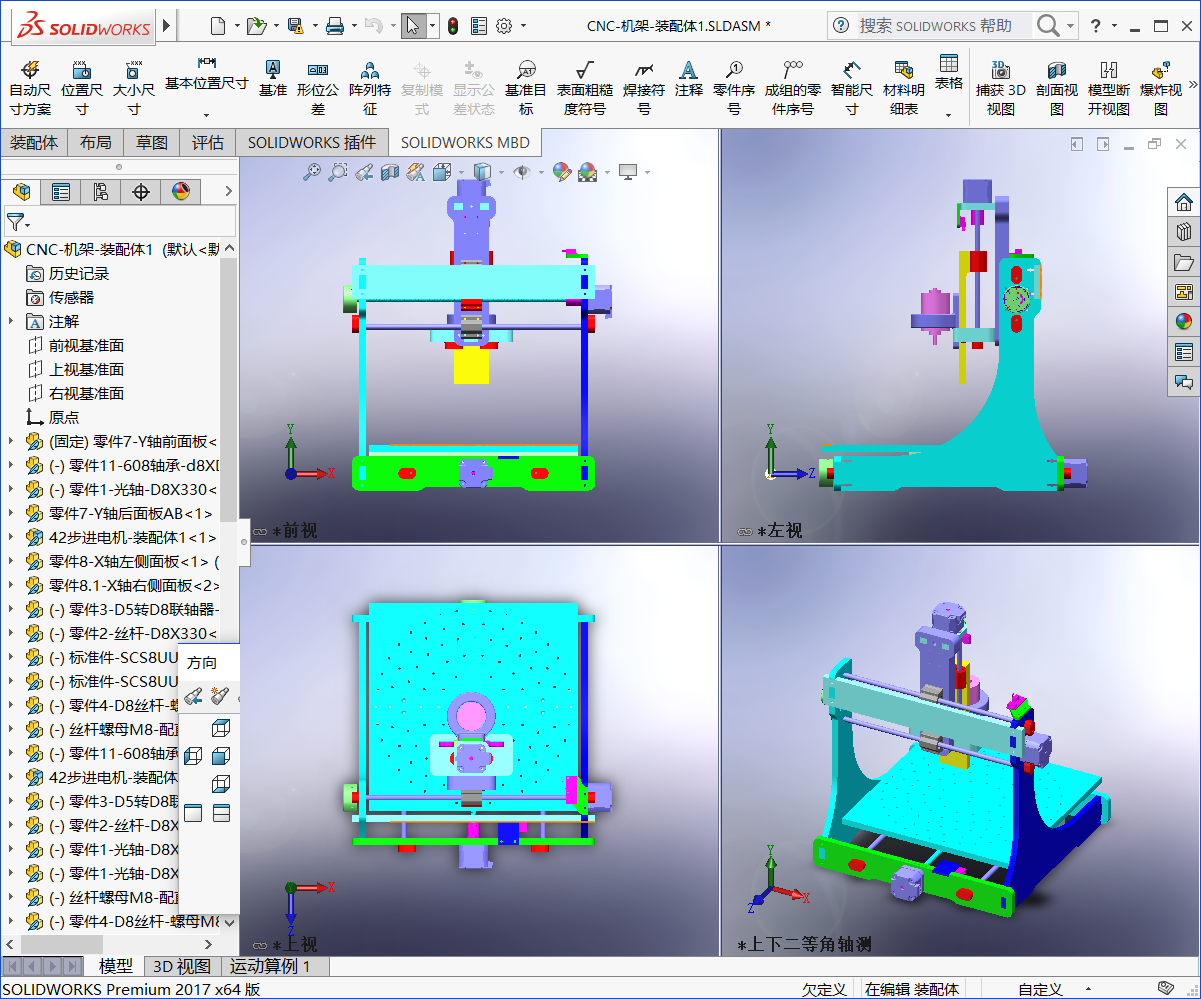Click the 基准目标 tool

[526, 87]
